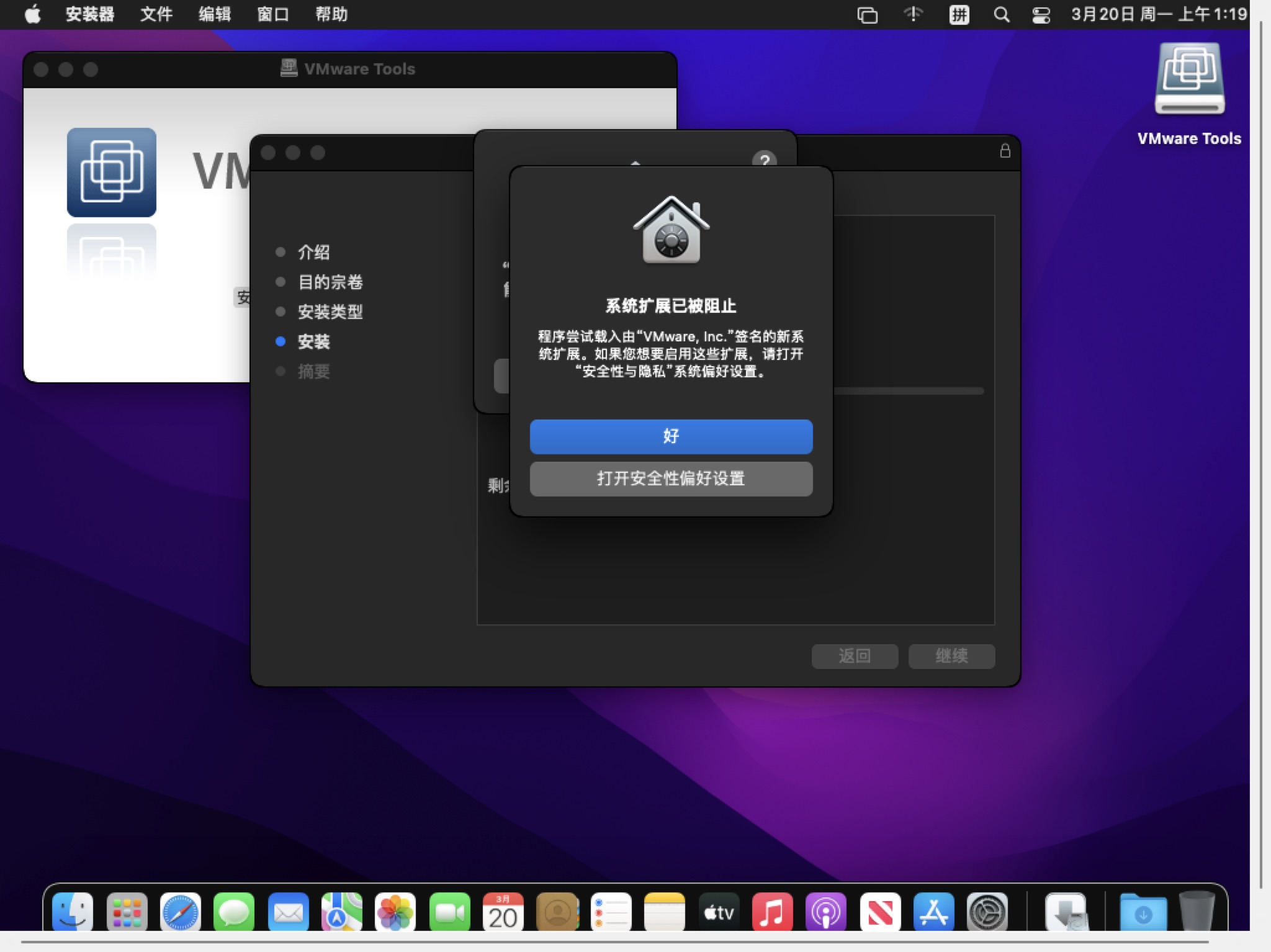Open the 窗口 menu
This screenshot has height=952, width=1271.
pos(272,14)
